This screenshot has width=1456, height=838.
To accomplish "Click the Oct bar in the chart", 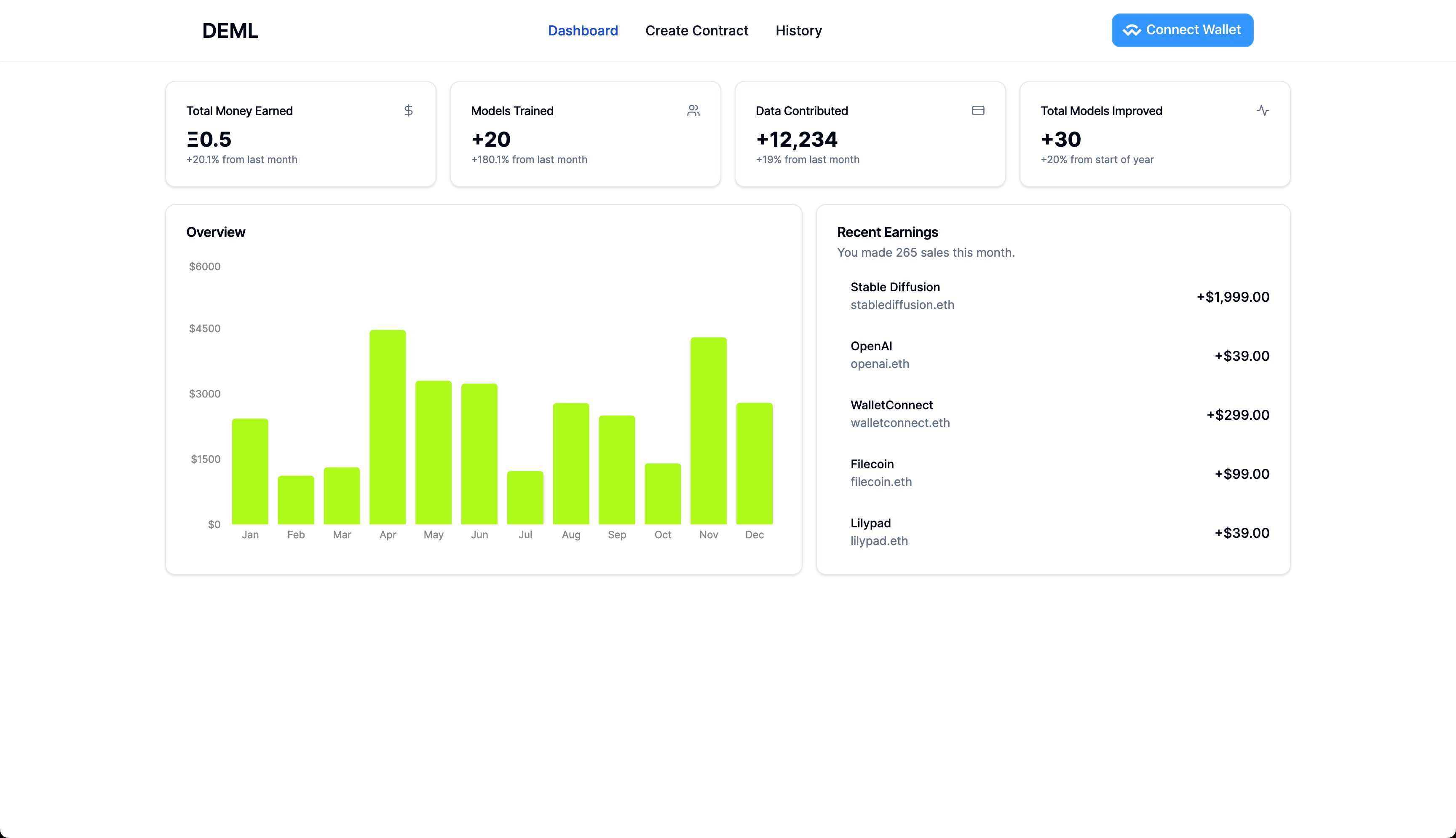I will [662, 494].
